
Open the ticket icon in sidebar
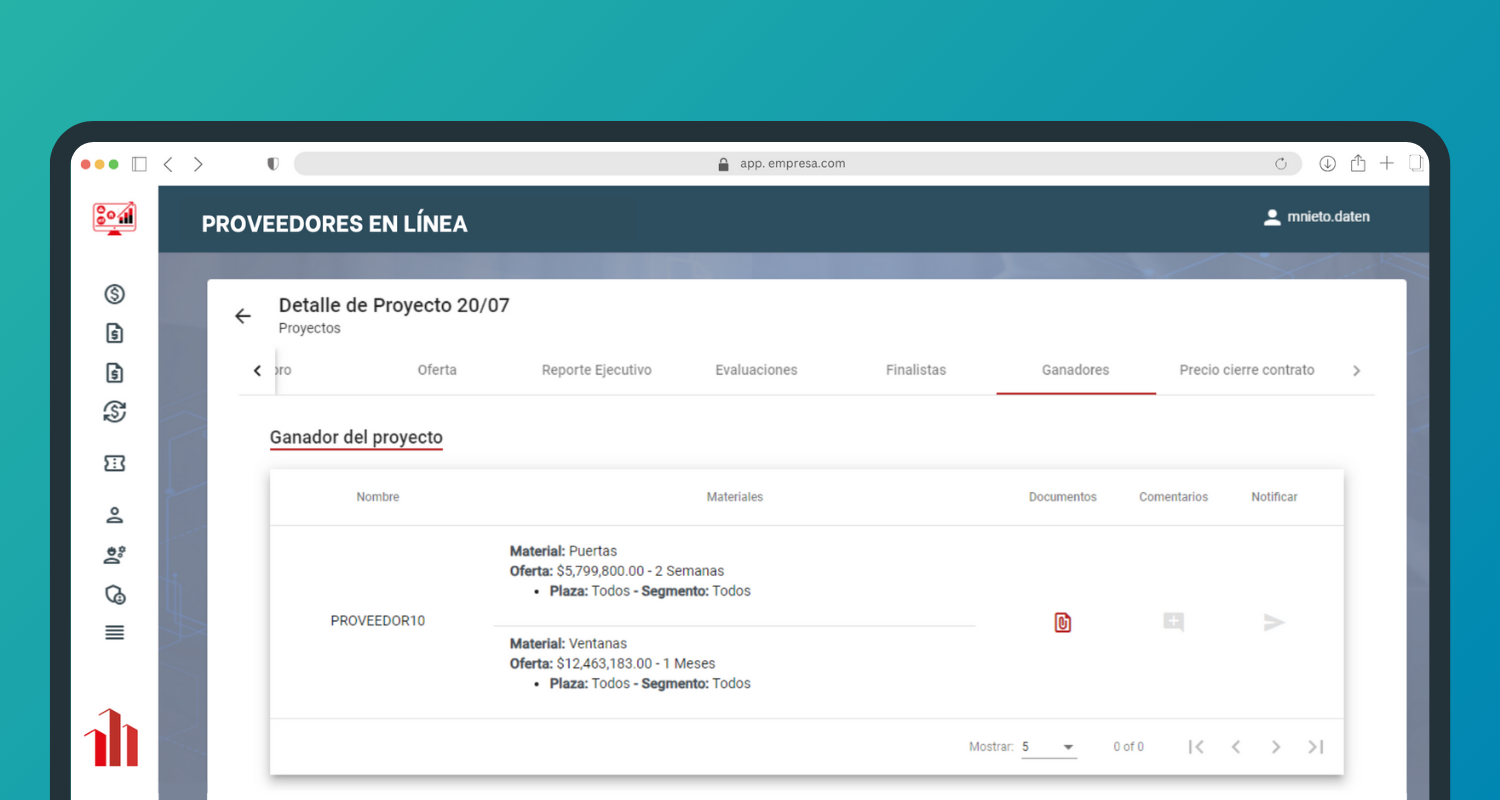pyautogui.click(x=115, y=463)
